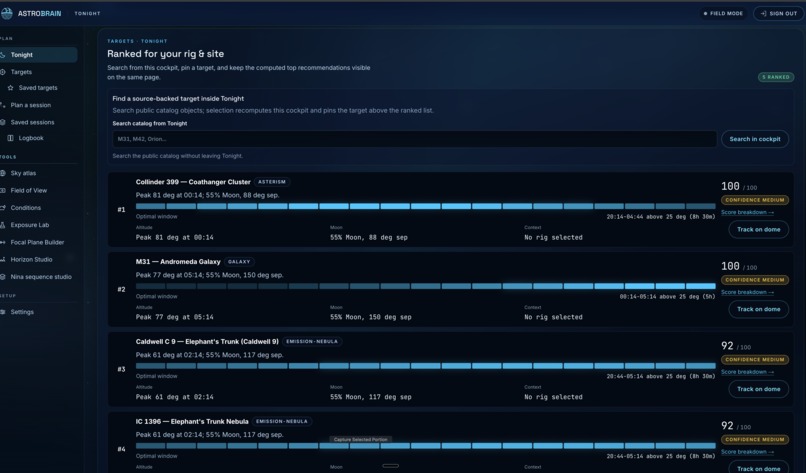Open the Conditions tool

tap(39, 208)
